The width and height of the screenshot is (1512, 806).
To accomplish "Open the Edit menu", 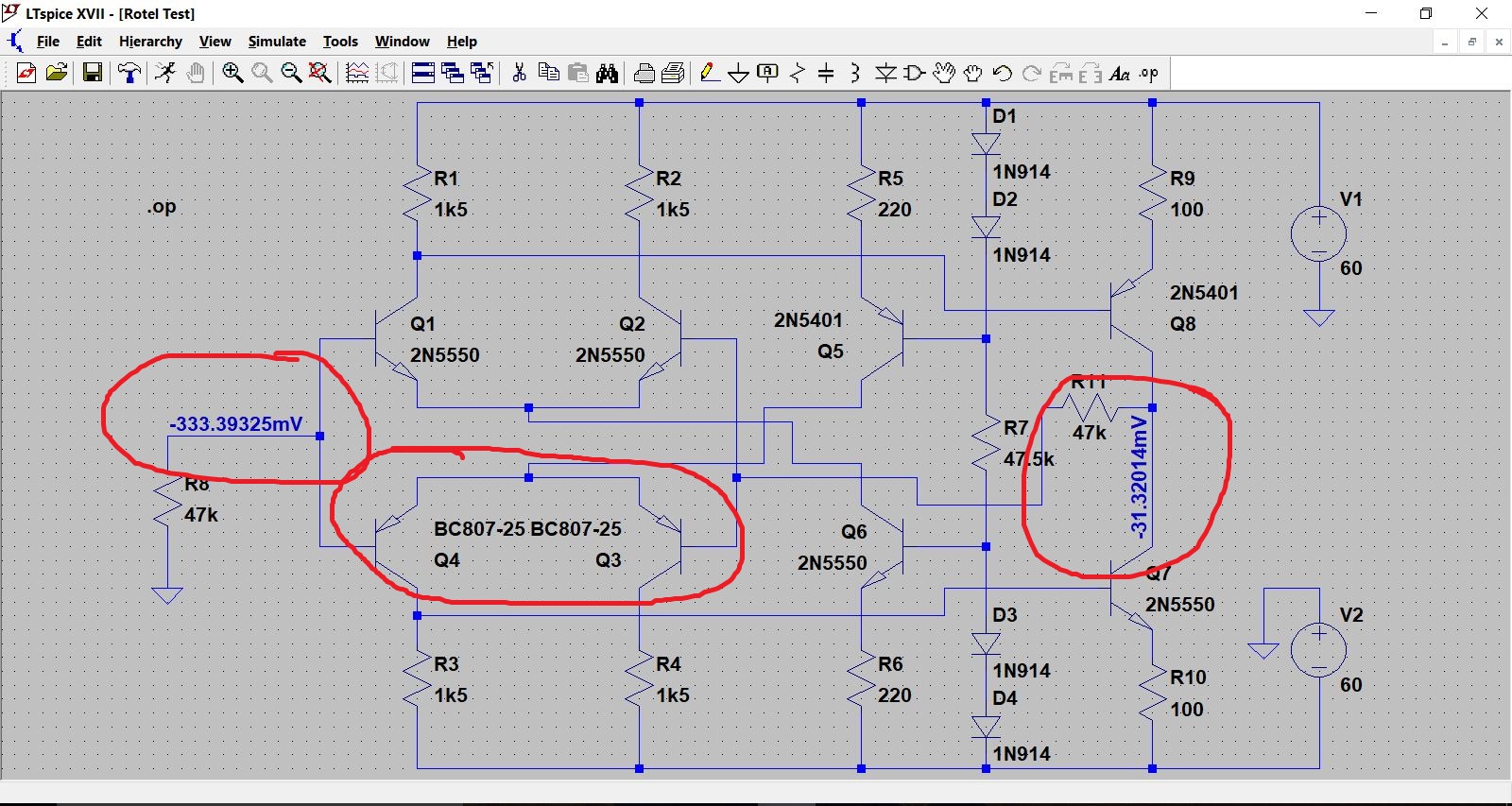I will coord(89,42).
